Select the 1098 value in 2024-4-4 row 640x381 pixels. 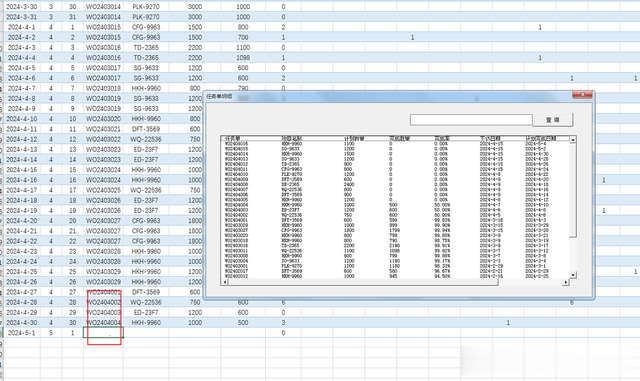pyautogui.click(x=243, y=58)
